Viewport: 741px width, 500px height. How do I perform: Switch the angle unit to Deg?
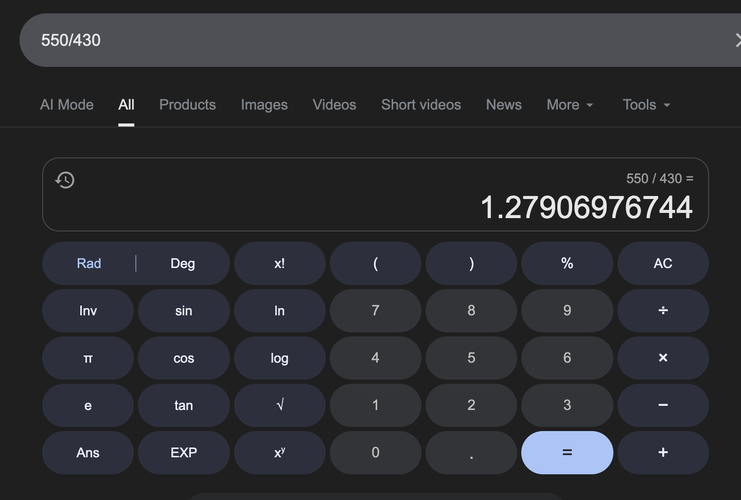coord(183,264)
